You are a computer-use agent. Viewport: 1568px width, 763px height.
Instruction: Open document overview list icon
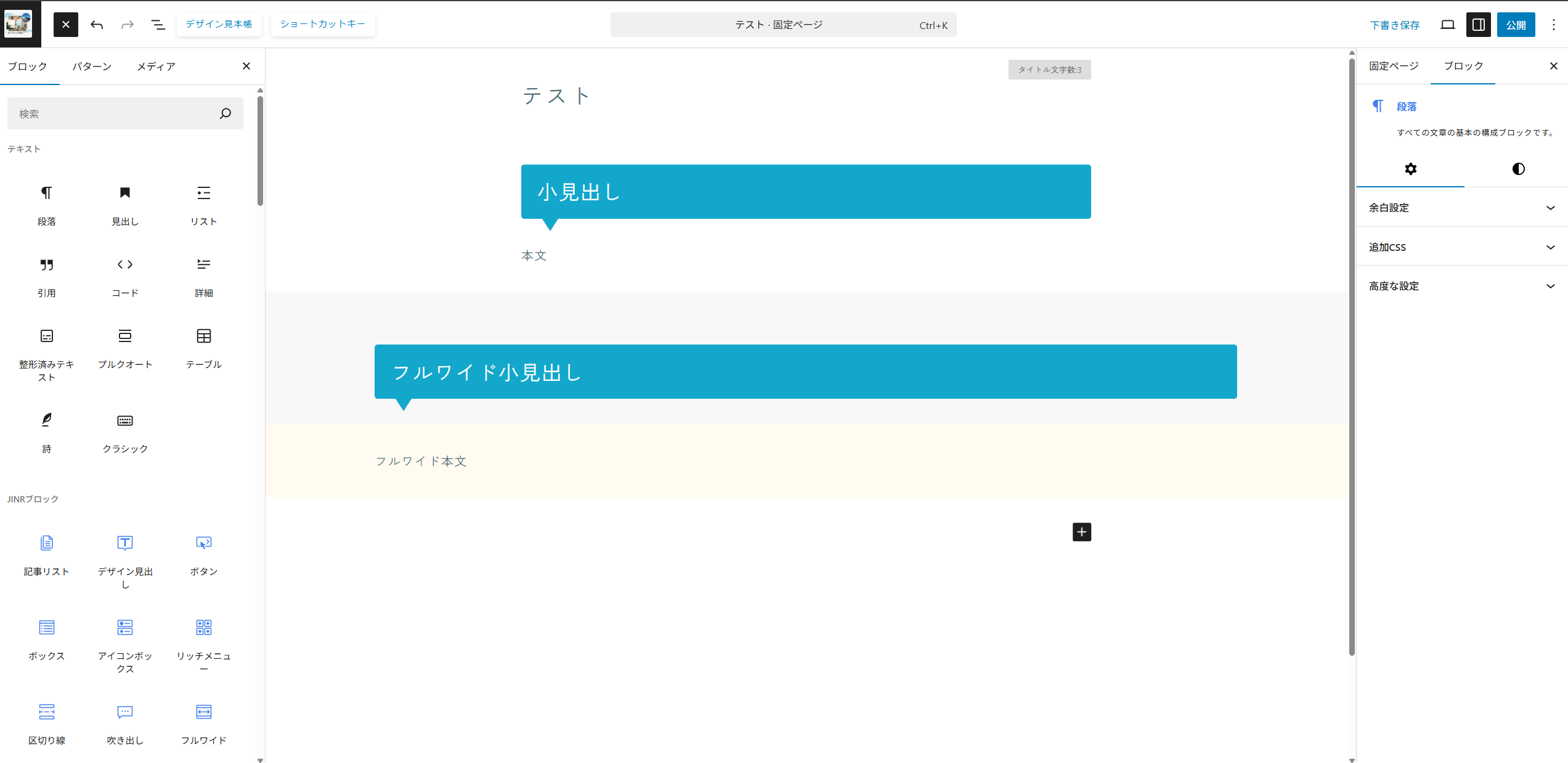[158, 25]
